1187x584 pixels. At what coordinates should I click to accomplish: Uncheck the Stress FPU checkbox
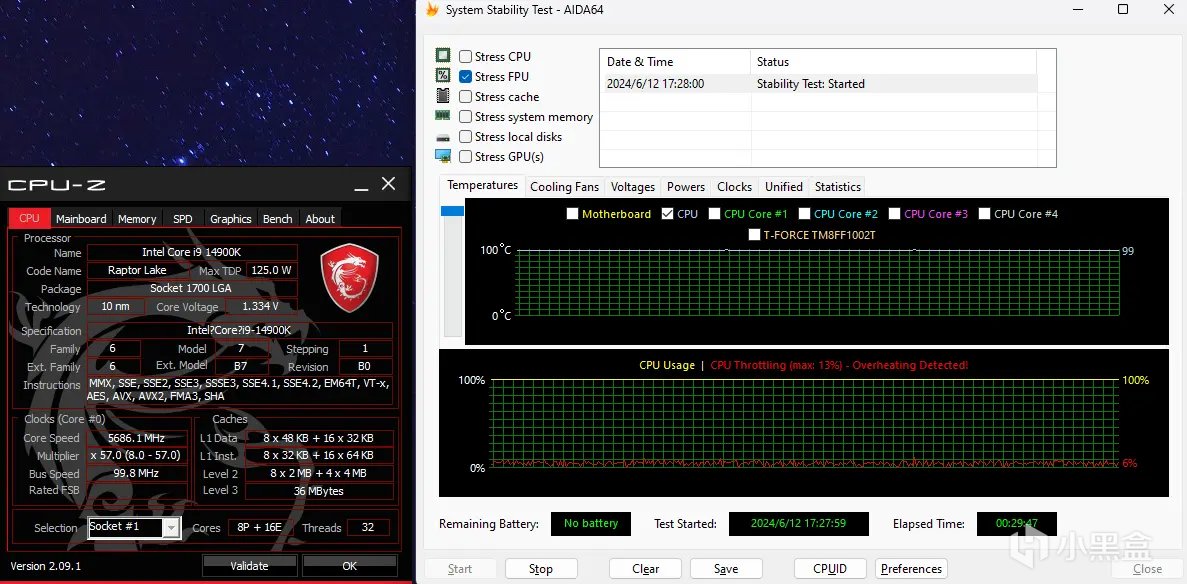[x=466, y=77]
